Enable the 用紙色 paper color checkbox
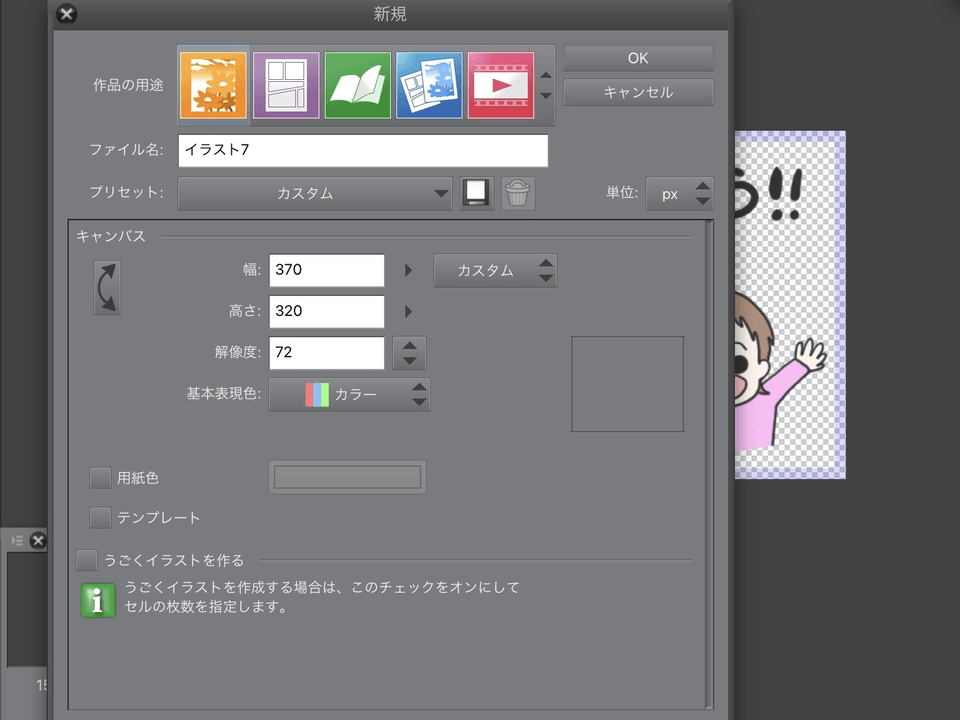 point(100,478)
